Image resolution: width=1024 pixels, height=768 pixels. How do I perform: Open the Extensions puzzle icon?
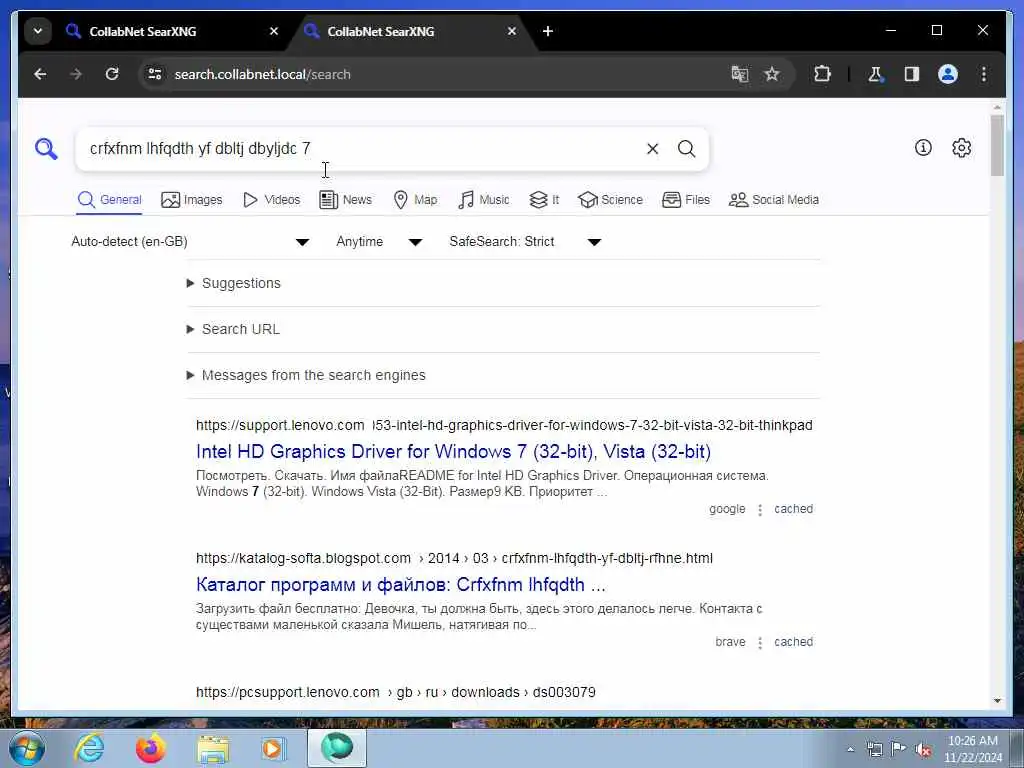[822, 74]
